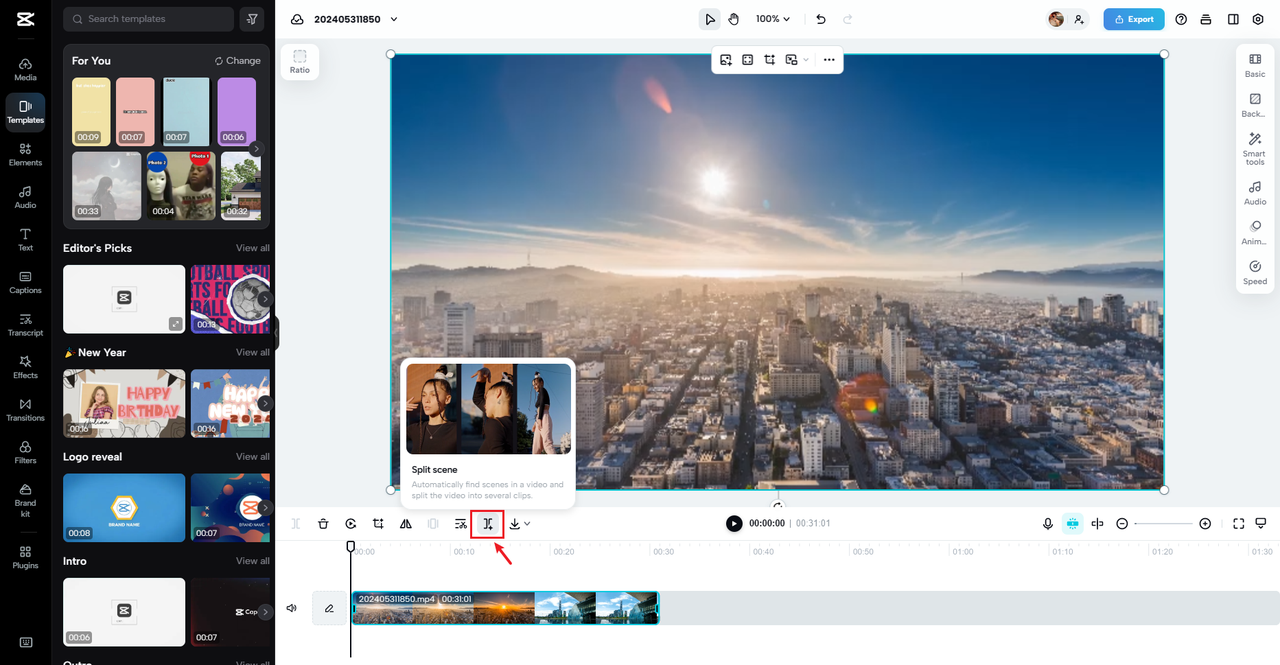Show more Logo reveal templates arrow
This screenshot has width=1280, height=665.
click(264, 507)
